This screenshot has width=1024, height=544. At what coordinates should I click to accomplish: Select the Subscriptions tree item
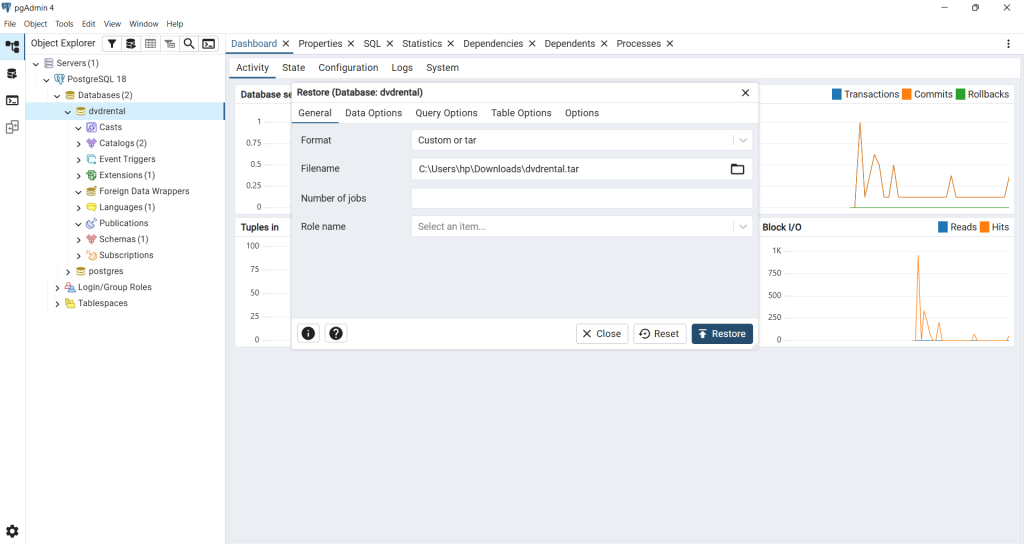[x=126, y=255]
